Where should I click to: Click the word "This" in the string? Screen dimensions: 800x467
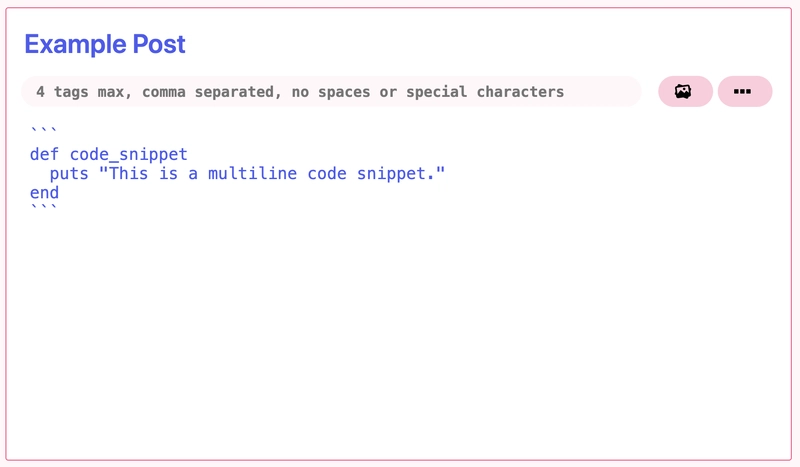pyautogui.click(x=129, y=174)
